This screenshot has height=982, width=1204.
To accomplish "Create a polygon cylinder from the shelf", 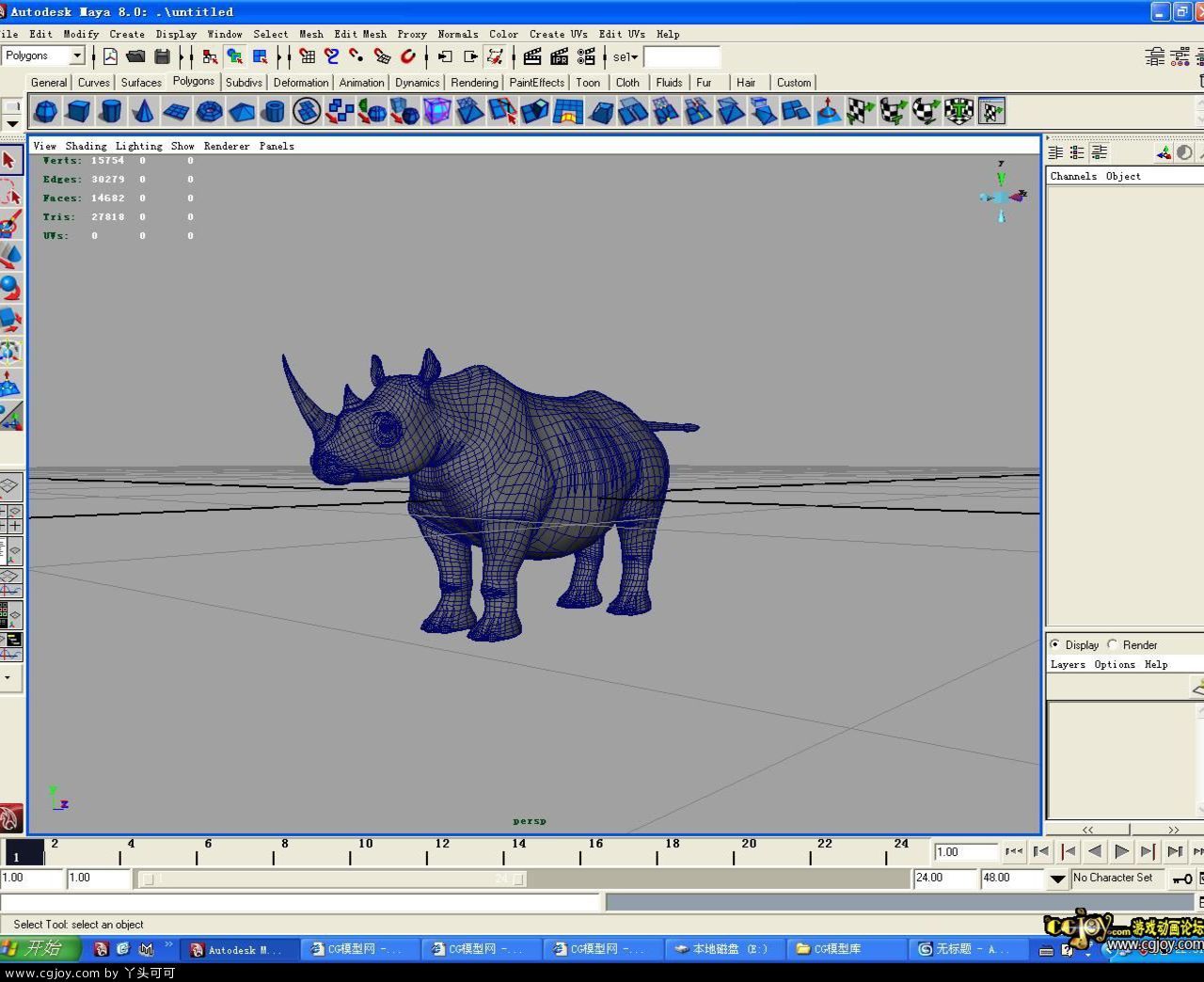I will (x=111, y=112).
